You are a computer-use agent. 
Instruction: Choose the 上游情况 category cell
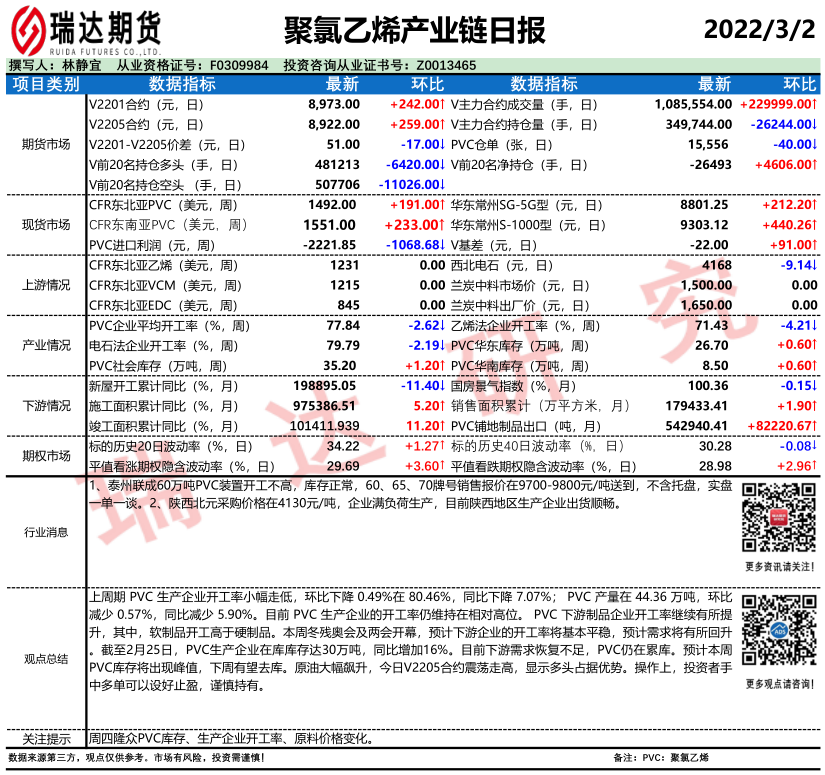[x=46, y=285]
